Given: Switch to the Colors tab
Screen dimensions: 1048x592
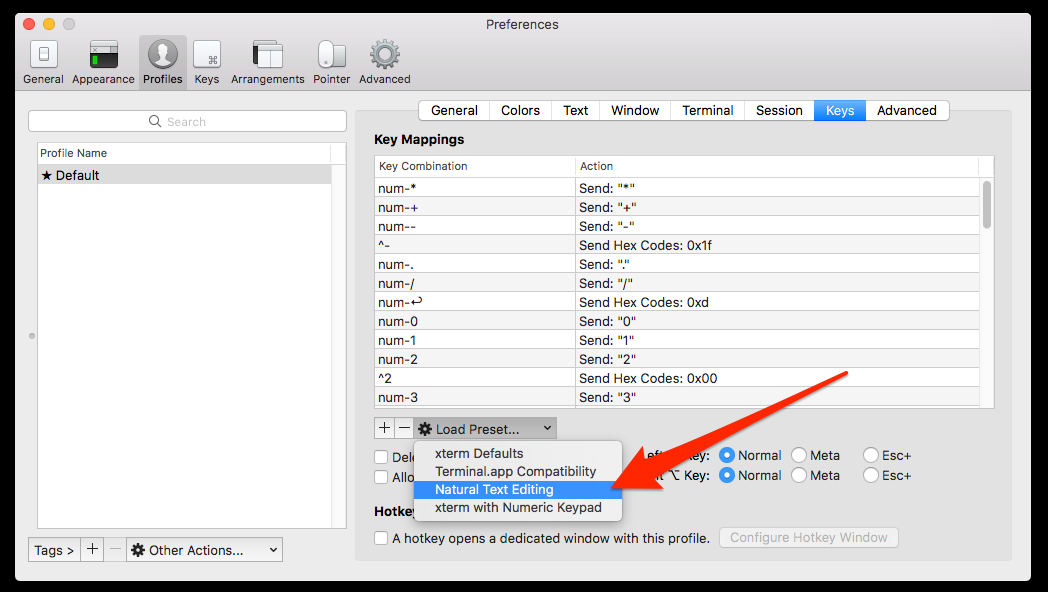Looking at the screenshot, I should pyautogui.click(x=520, y=110).
